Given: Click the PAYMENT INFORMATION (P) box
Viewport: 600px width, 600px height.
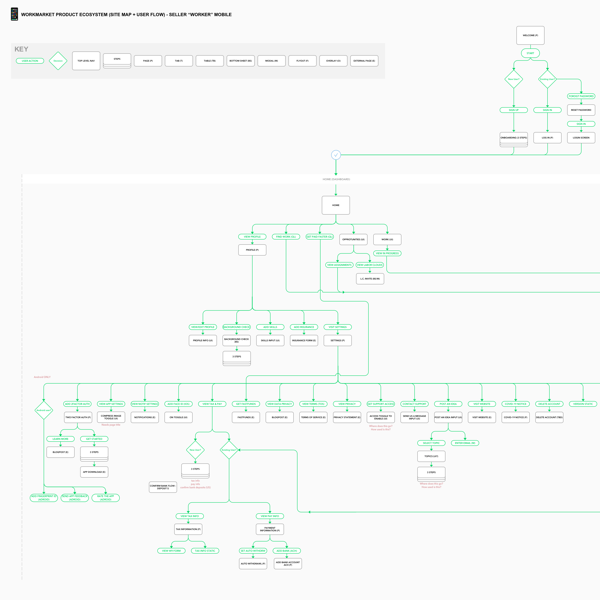Looking at the screenshot, I should tap(270, 529).
